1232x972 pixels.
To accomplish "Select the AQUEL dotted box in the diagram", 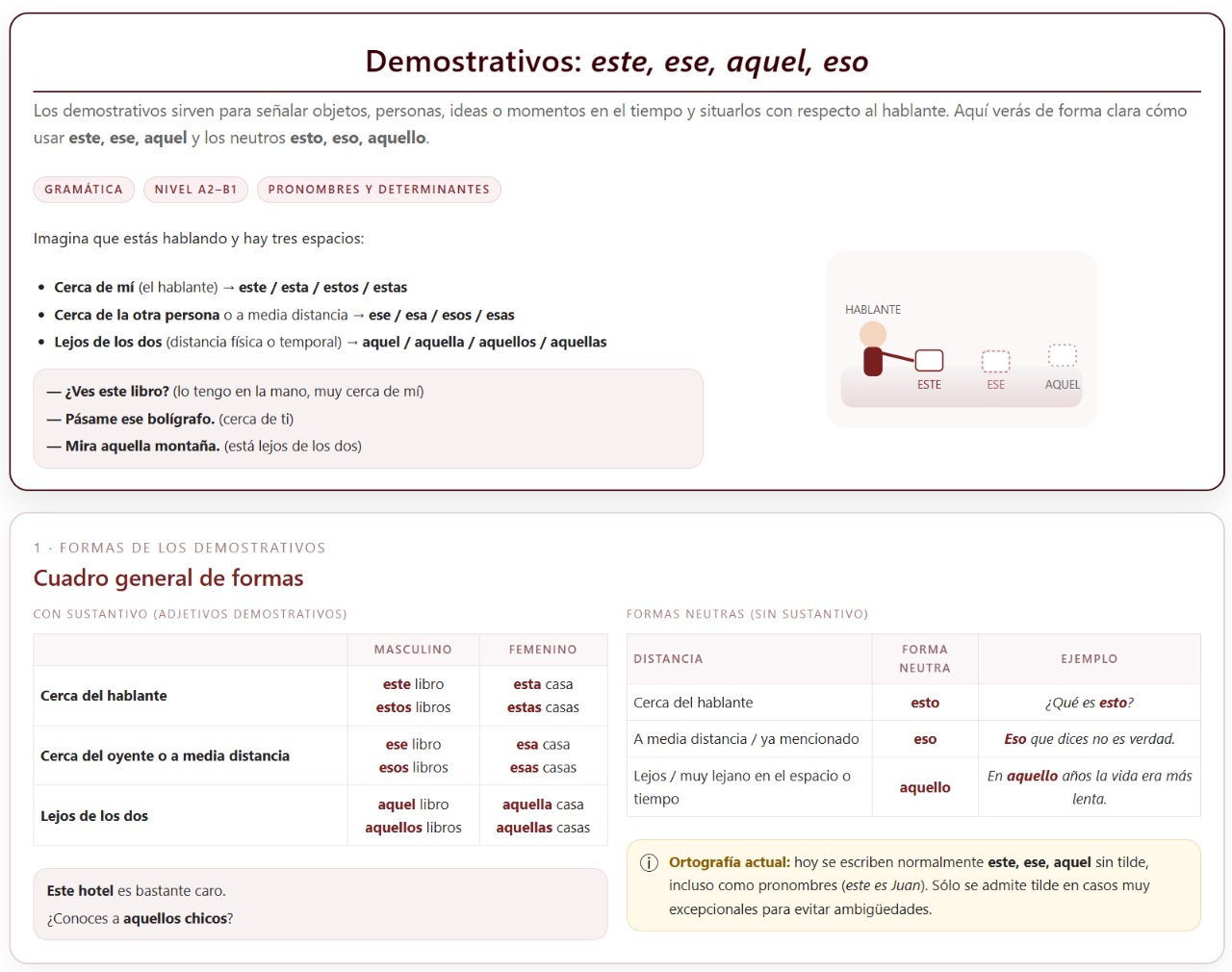I will coord(1062,355).
